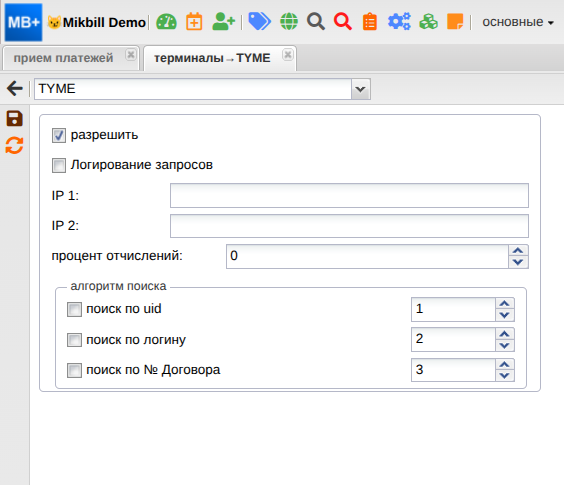
Task: Decrease поиск по логину priority value
Action: 504,345
